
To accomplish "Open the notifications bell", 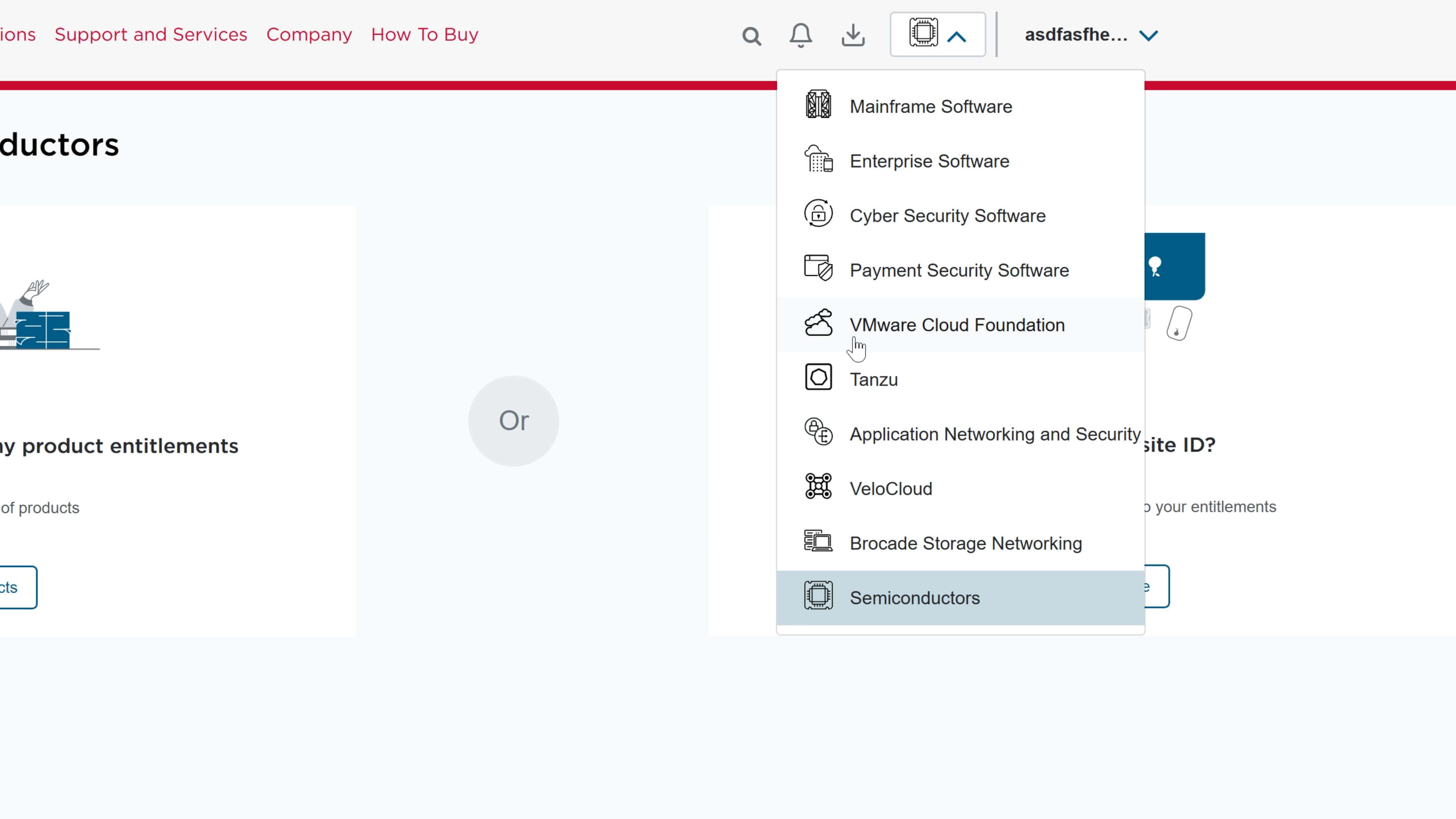I will [801, 35].
